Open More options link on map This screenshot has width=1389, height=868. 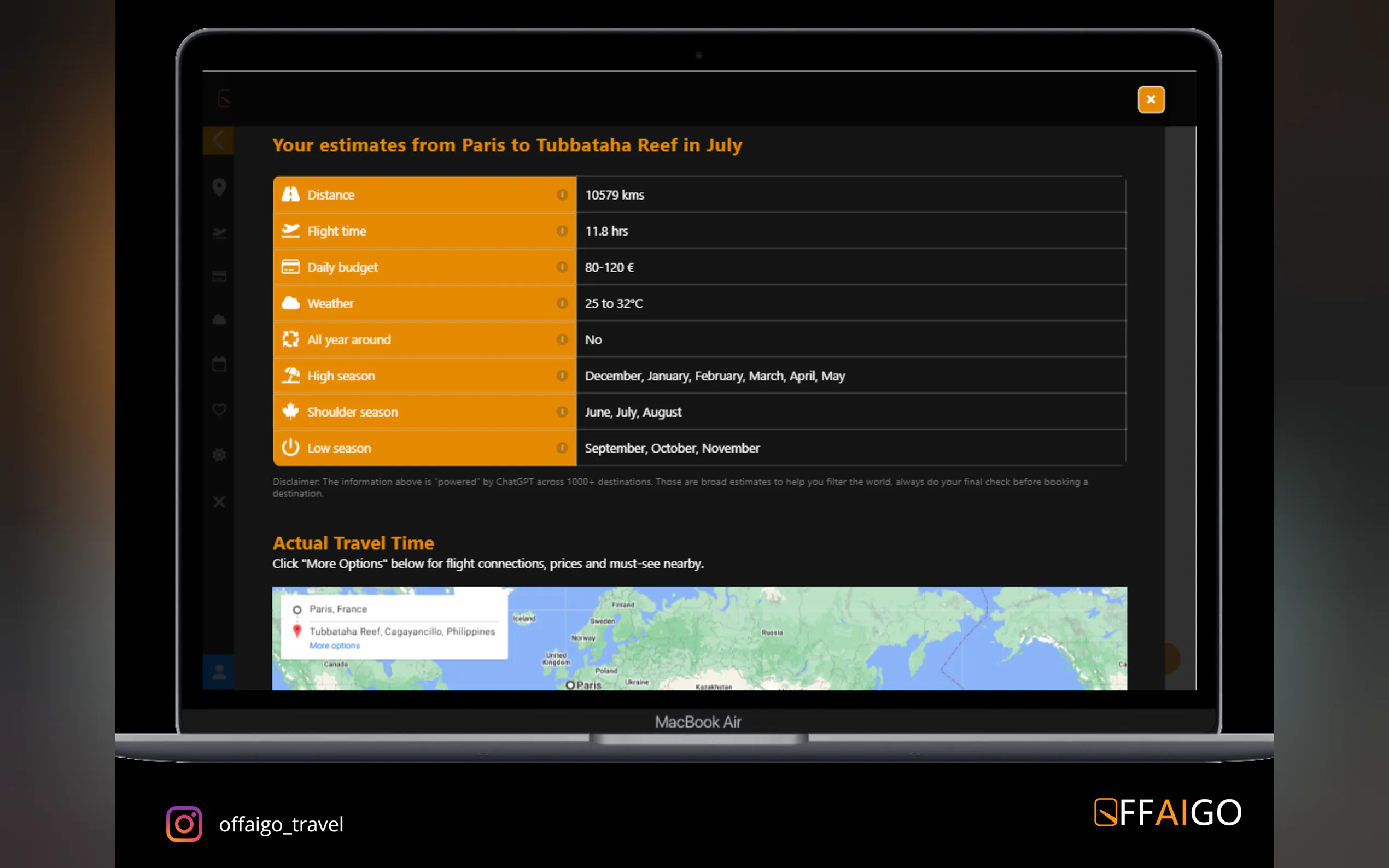[334, 645]
